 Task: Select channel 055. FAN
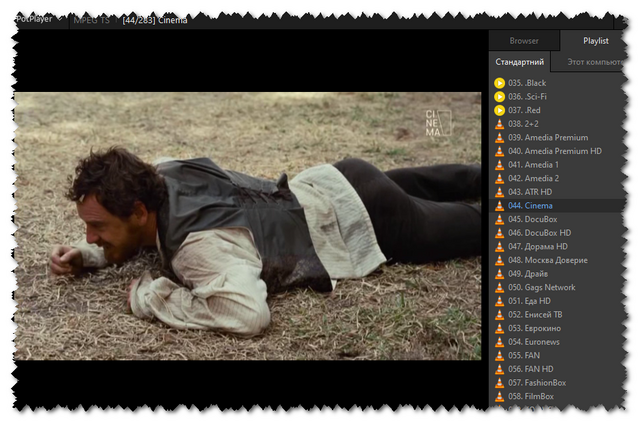pos(524,356)
